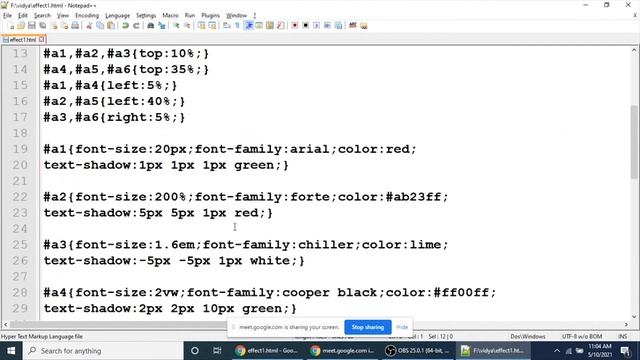
Task: Save the file using the toolbar icon
Action: [31, 26]
